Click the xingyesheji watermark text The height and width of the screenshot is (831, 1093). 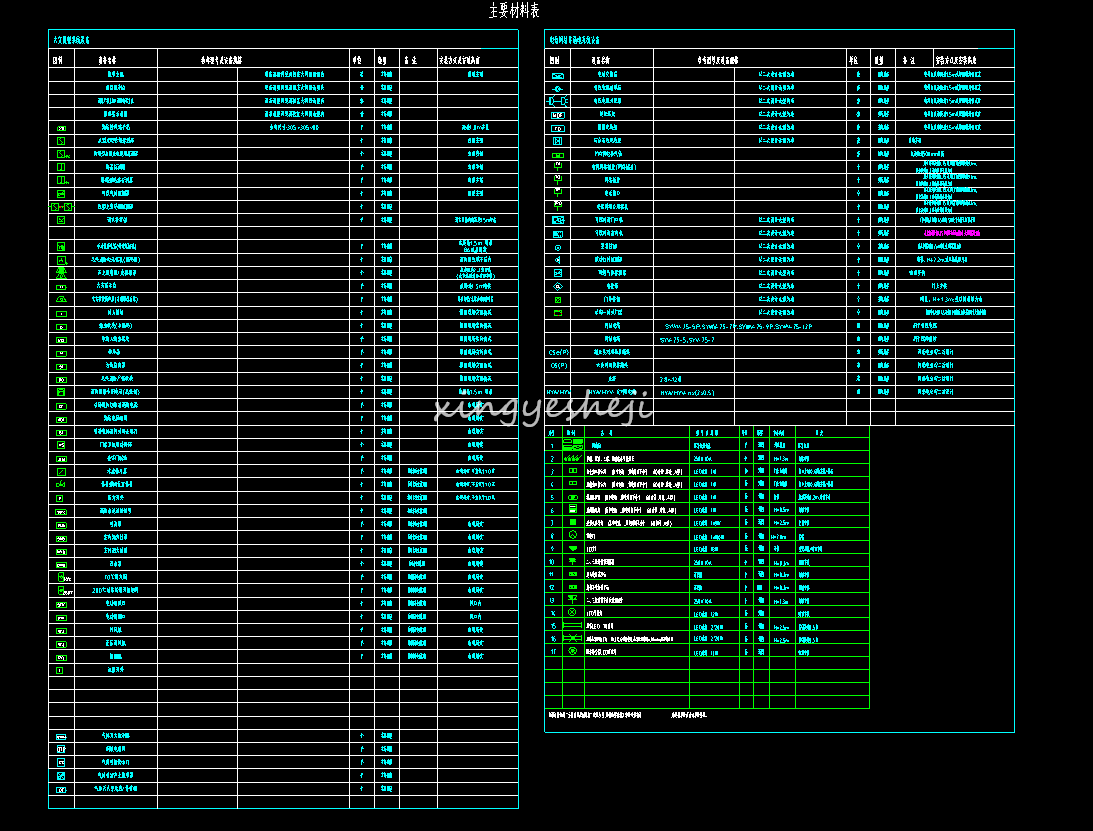pos(544,408)
